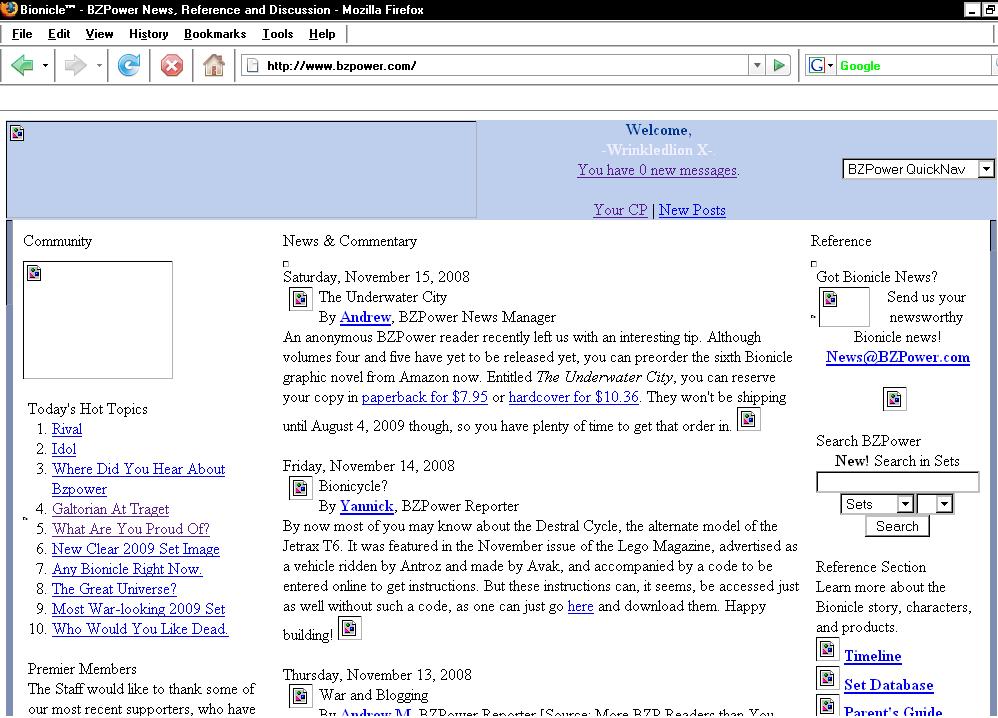
Task: Click the page icon in address bar
Action: click(253, 65)
